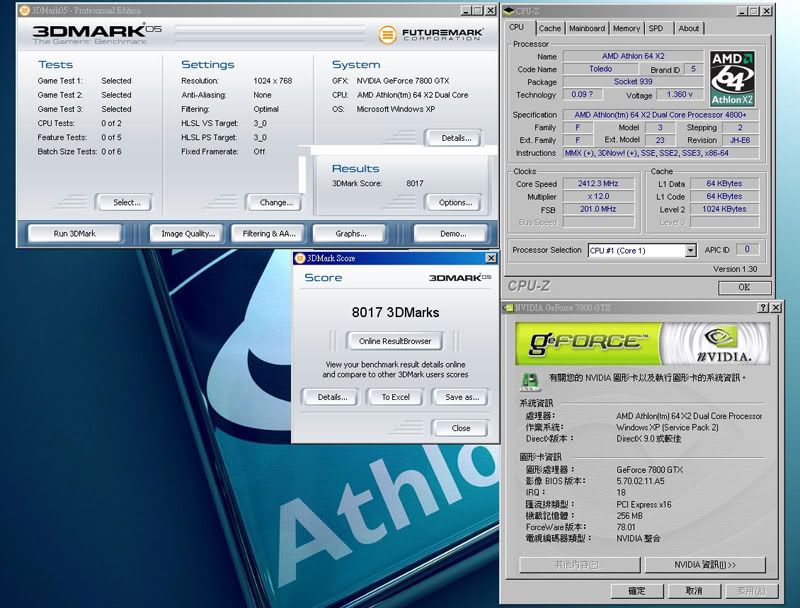Click the GFX NVIDIA GeForce 7800 GTX text
This screenshot has width=800, height=608.
click(403, 81)
